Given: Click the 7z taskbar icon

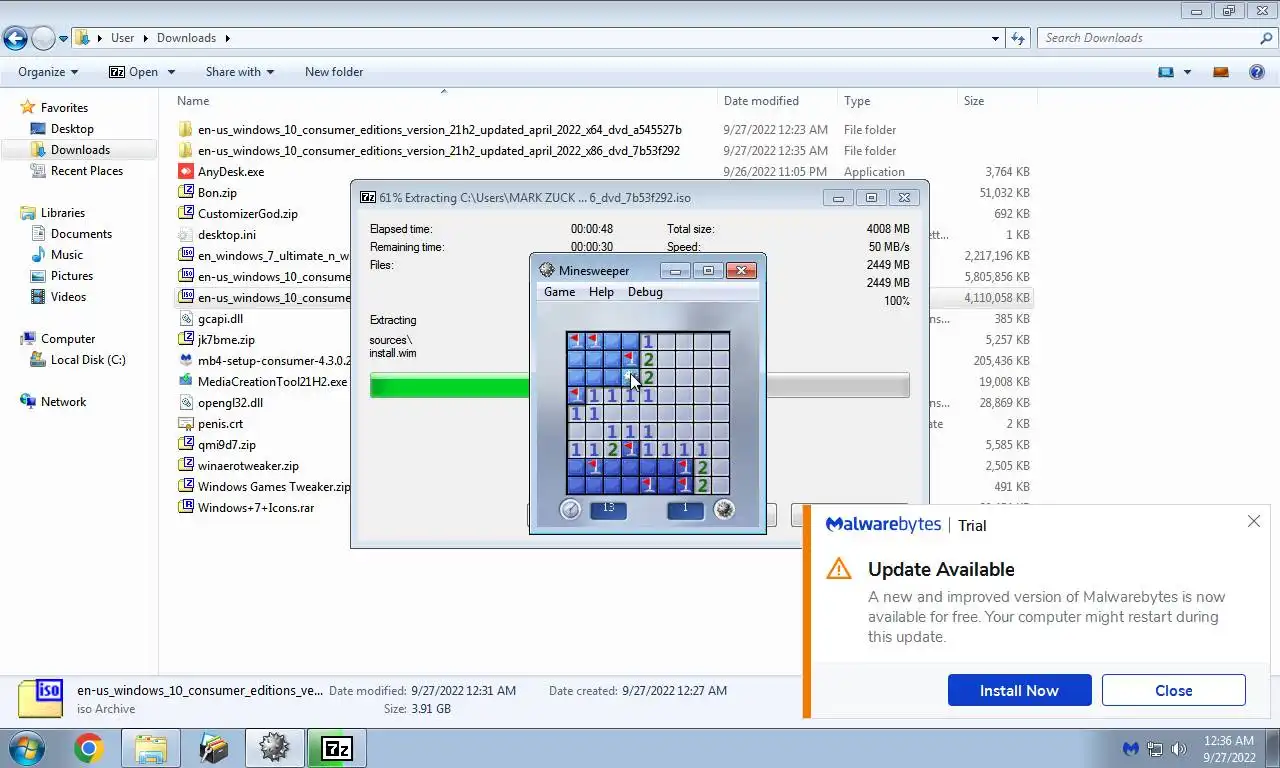Looking at the screenshot, I should pos(336,748).
